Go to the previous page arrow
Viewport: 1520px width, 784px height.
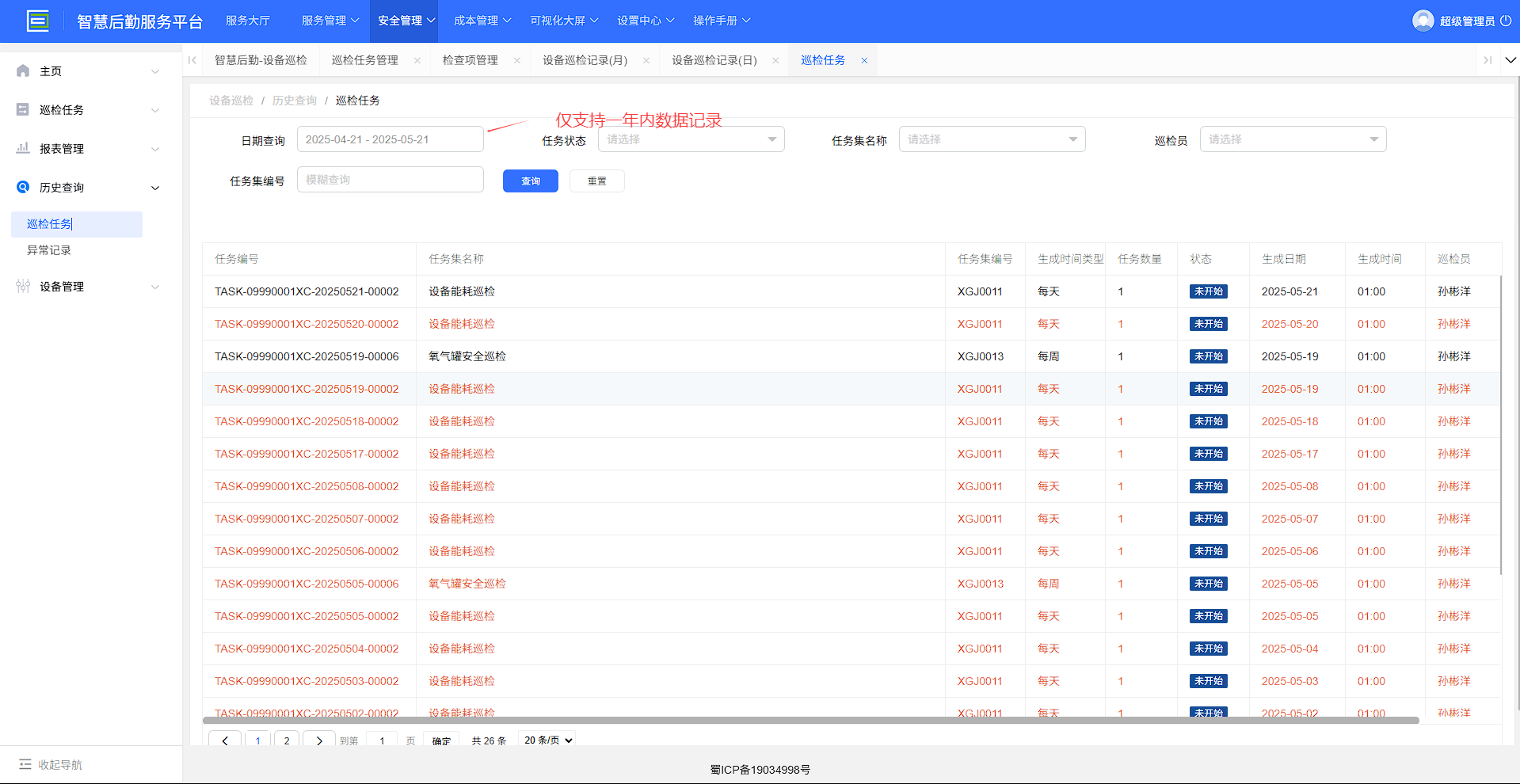(x=225, y=740)
